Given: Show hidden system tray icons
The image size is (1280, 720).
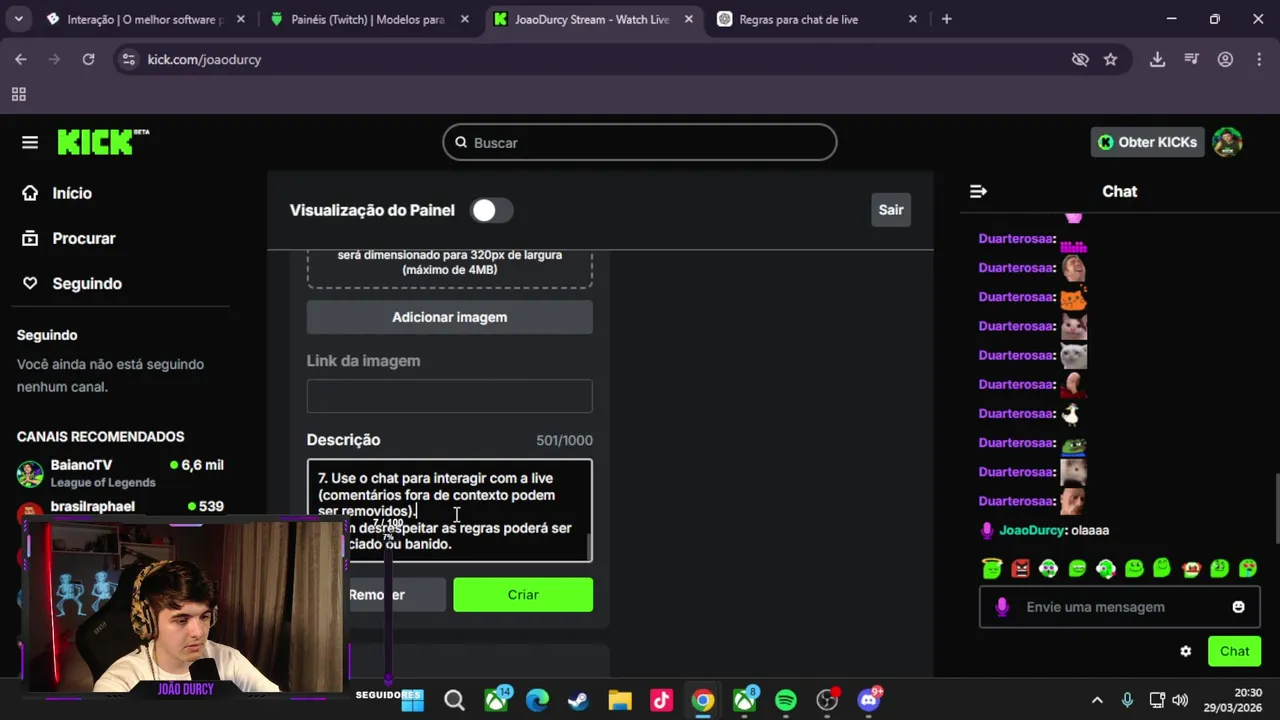Looking at the screenshot, I should click(1097, 700).
